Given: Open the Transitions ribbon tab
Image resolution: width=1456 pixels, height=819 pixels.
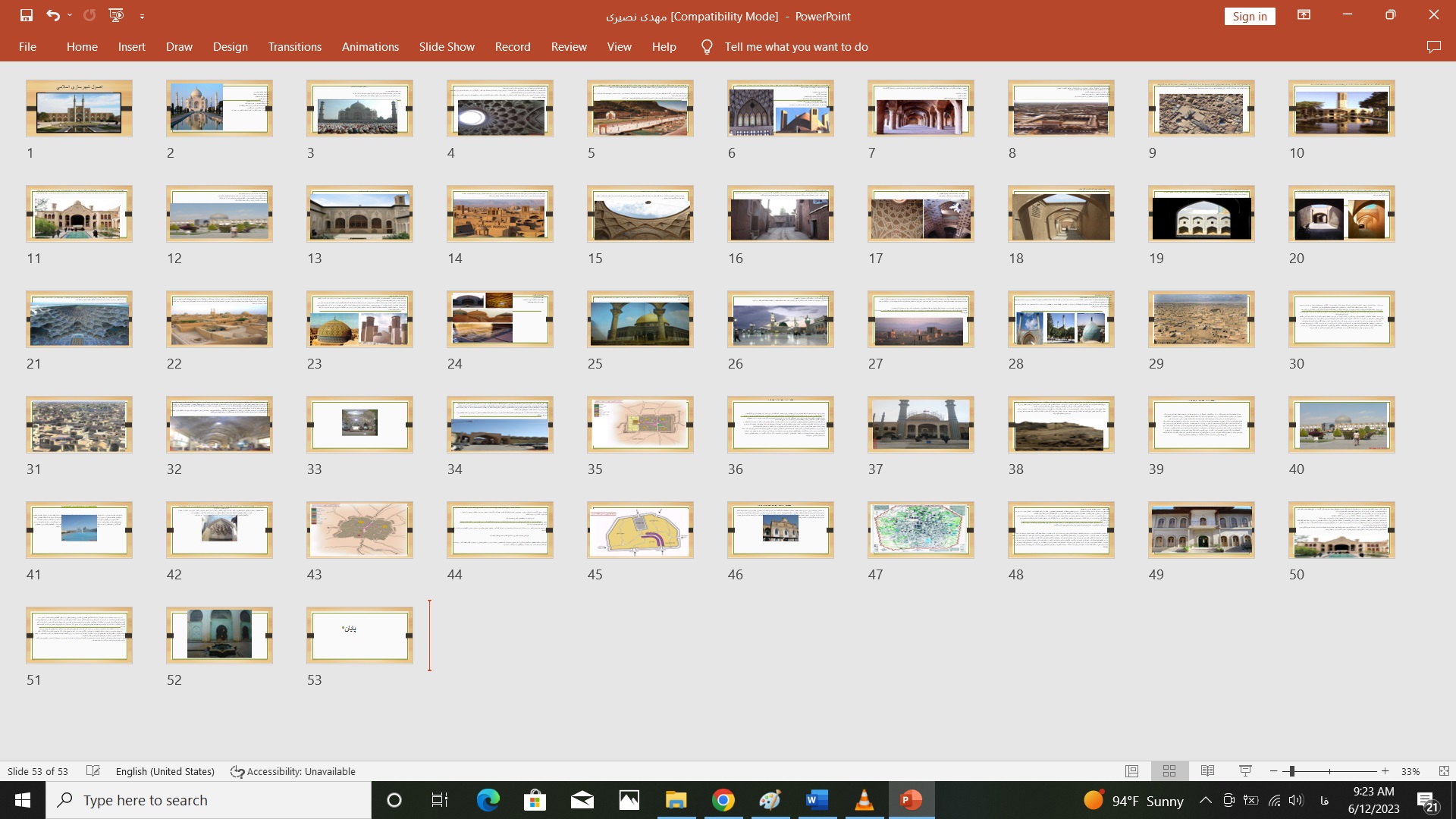Looking at the screenshot, I should 295,46.
